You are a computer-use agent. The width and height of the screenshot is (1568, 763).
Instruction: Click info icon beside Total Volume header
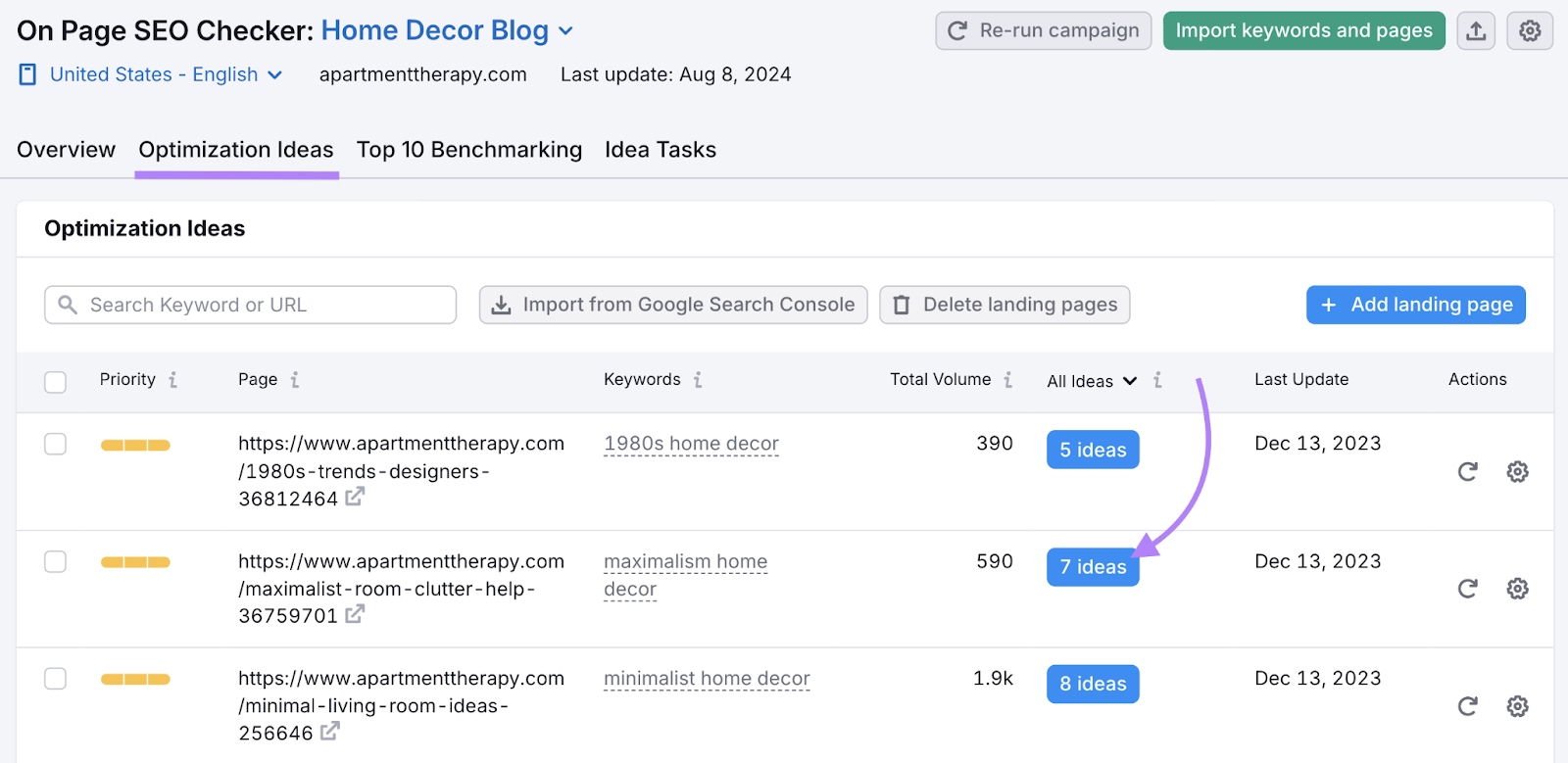pos(1007,380)
